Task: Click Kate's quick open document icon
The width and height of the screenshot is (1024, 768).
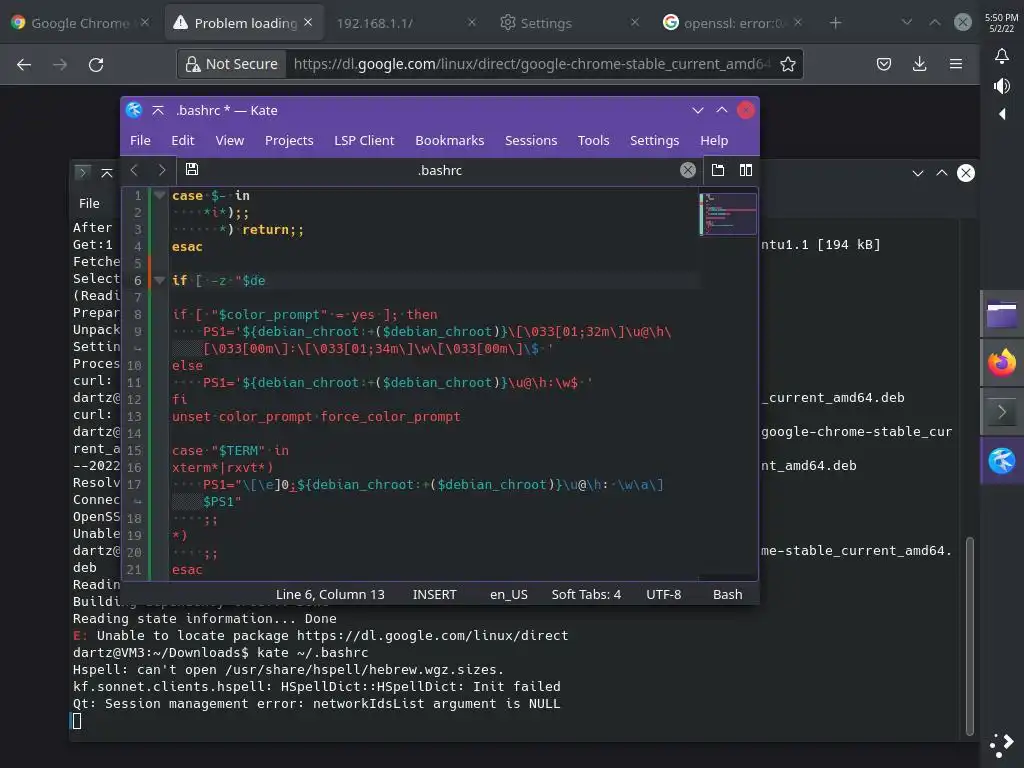Action: tap(718, 170)
